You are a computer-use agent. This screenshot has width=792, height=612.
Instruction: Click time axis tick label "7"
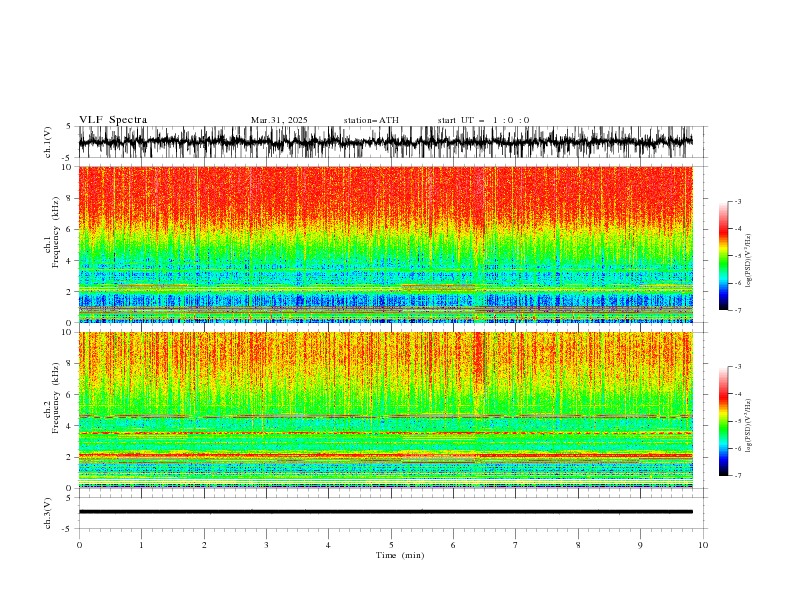coord(516,545)
